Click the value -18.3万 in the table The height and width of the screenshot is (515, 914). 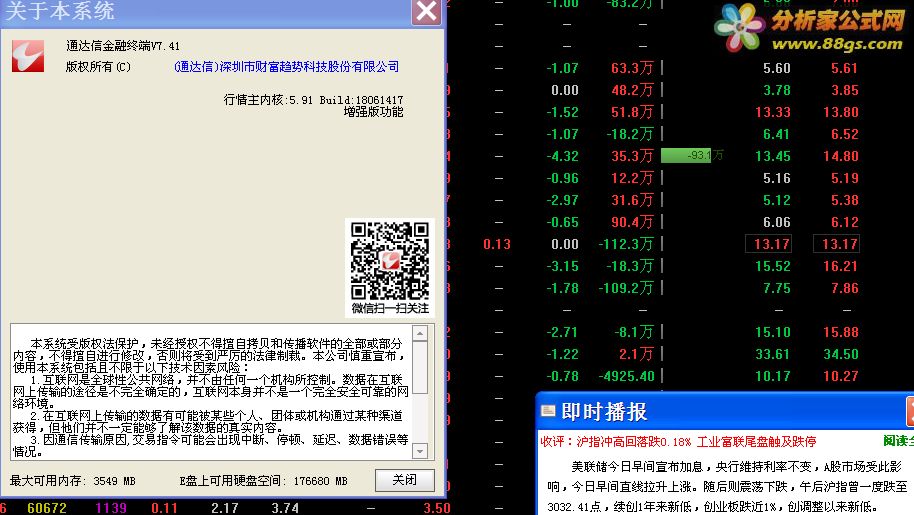coord(630,266)
